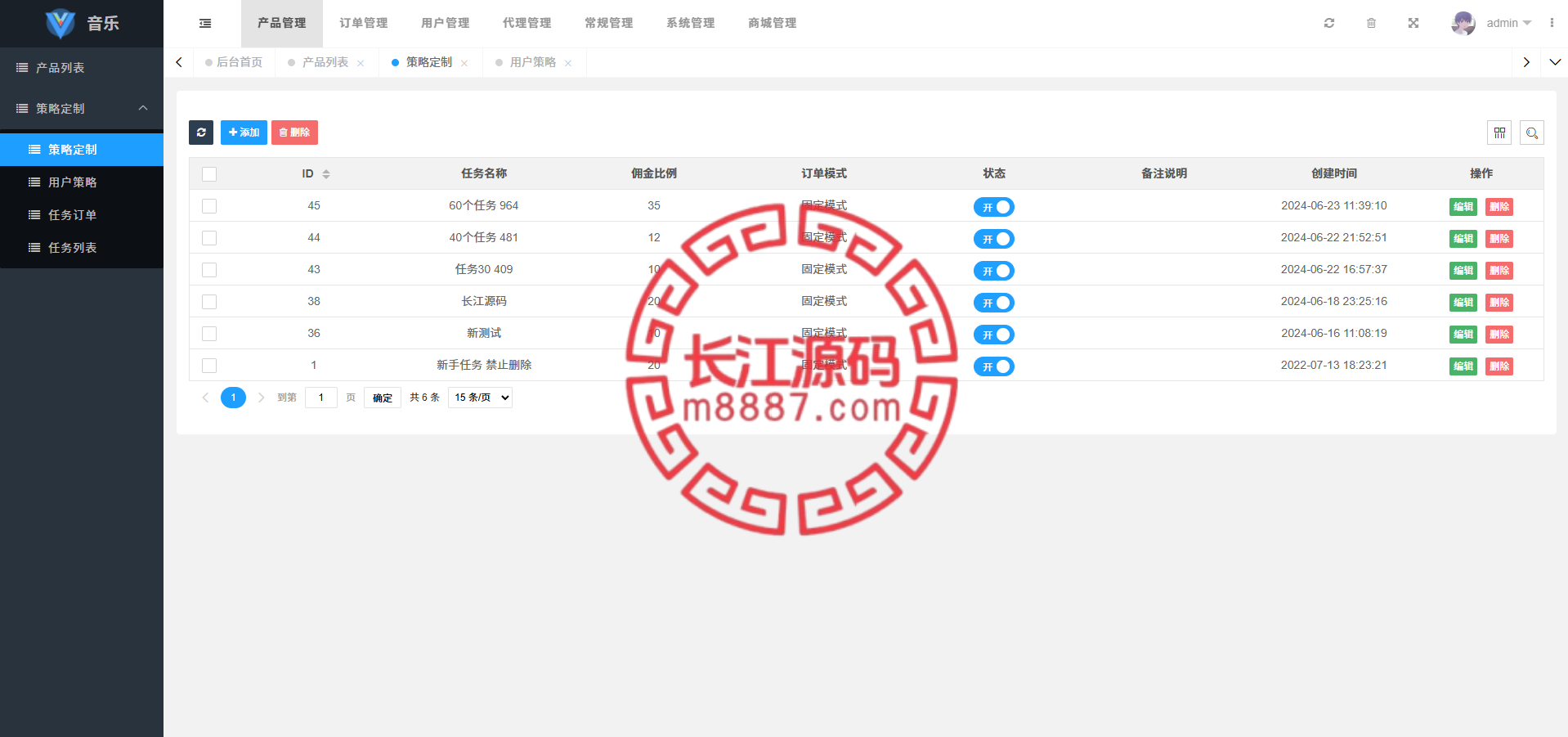The width and height of the screenshot is (1568, 737).
Task: Edit the row with ID 45
Action: (1463, 207)
